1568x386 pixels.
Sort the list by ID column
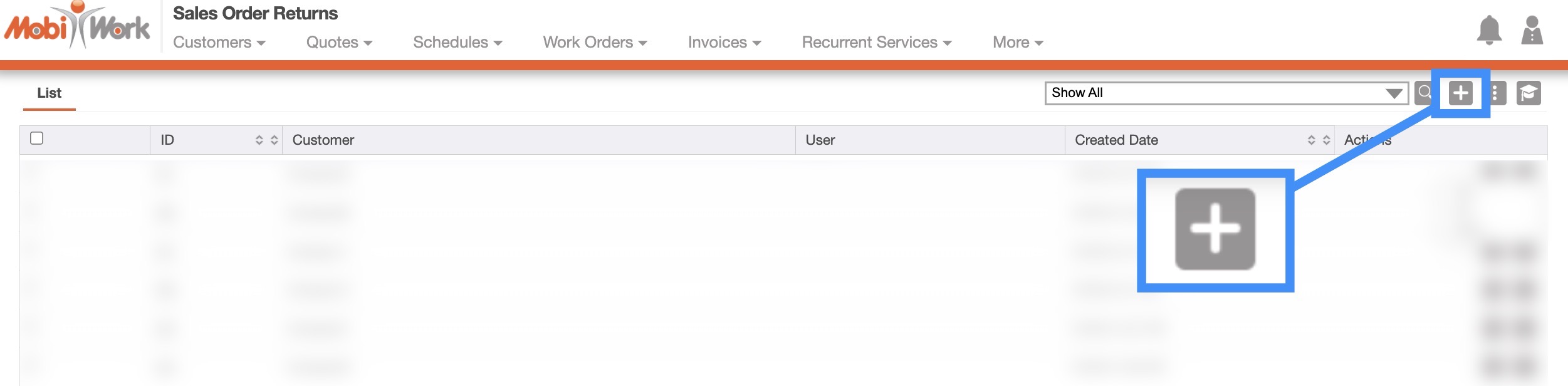click(x=266, y=140)
